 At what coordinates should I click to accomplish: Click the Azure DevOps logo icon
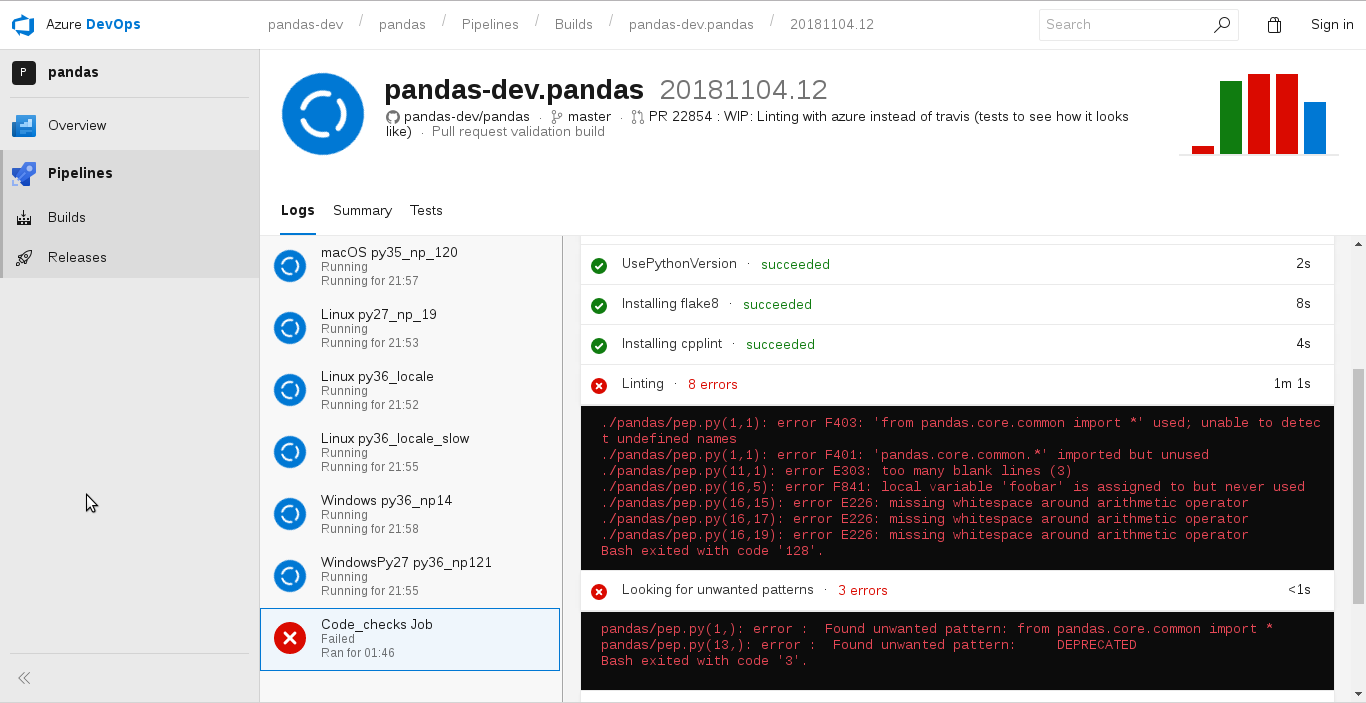coord(23,25)
